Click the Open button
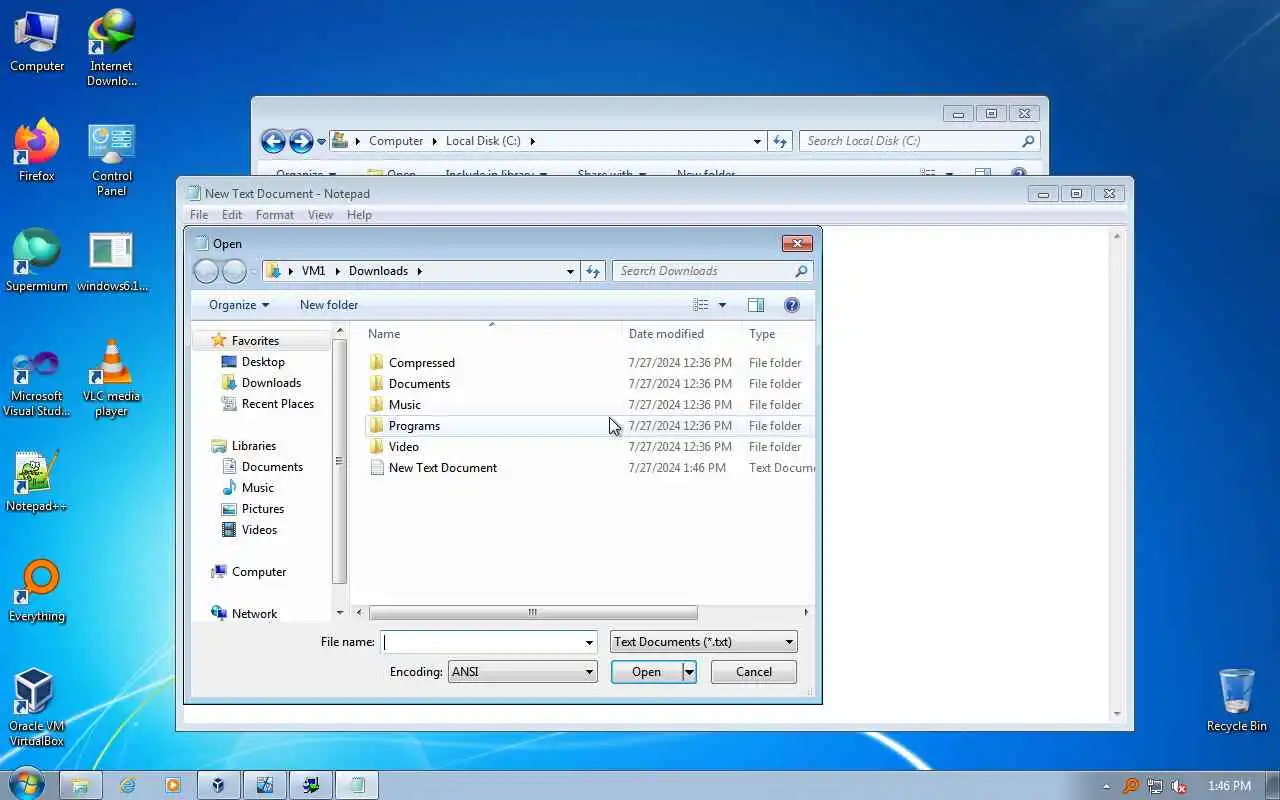The height and width of the screenshot is (800, 1280). [x=646, y=672]
